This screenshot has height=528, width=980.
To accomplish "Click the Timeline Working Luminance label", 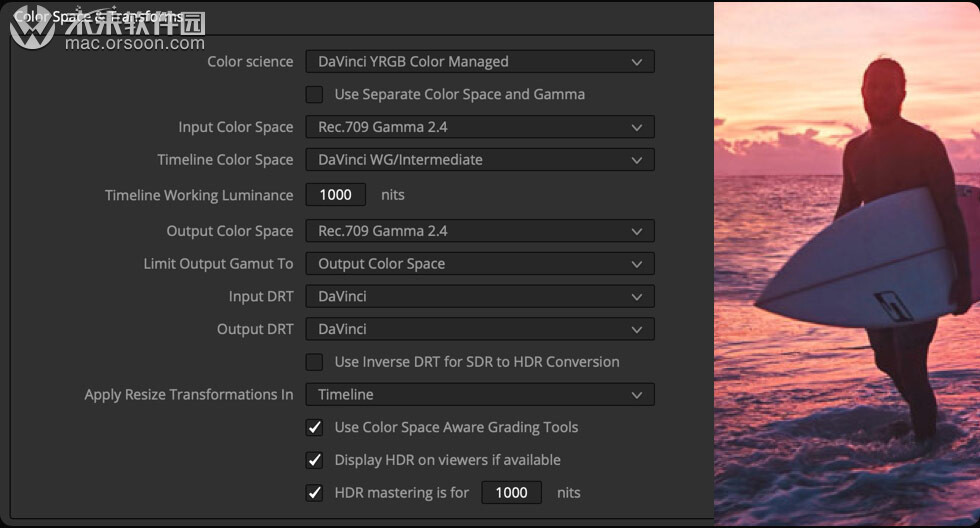I will click(199, 195).
